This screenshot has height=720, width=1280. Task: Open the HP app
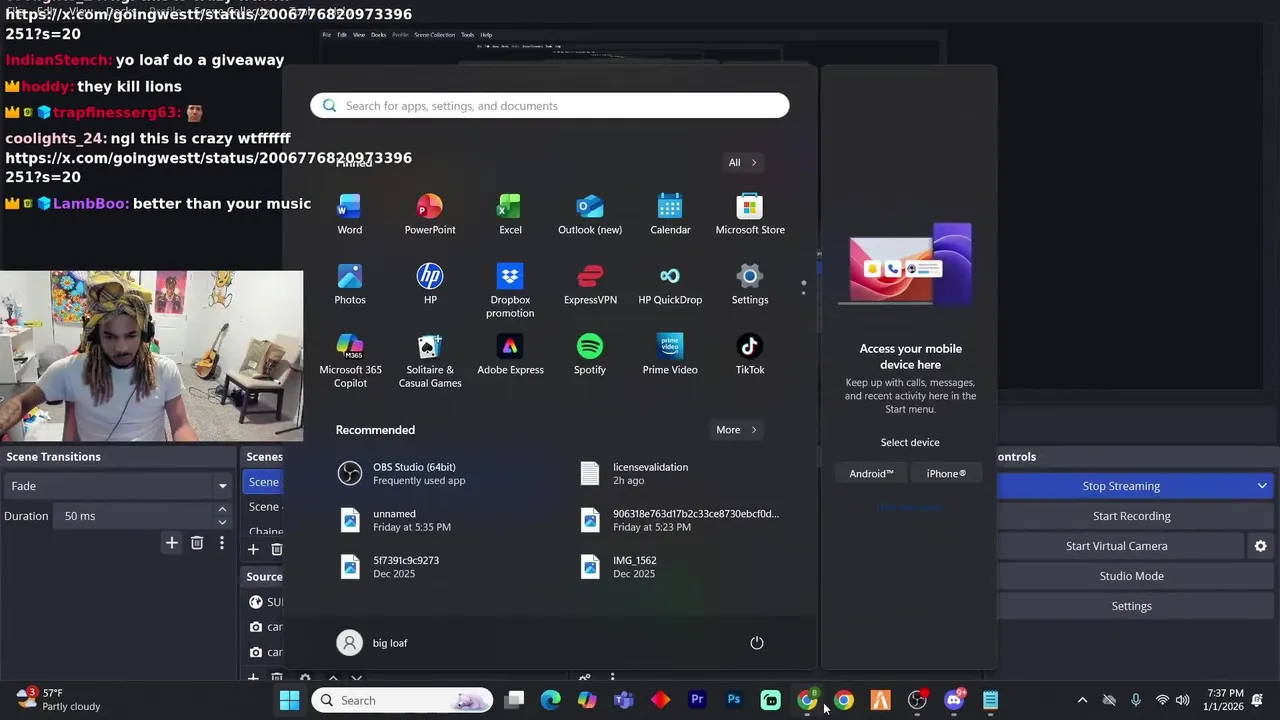(x=430, y=285)
